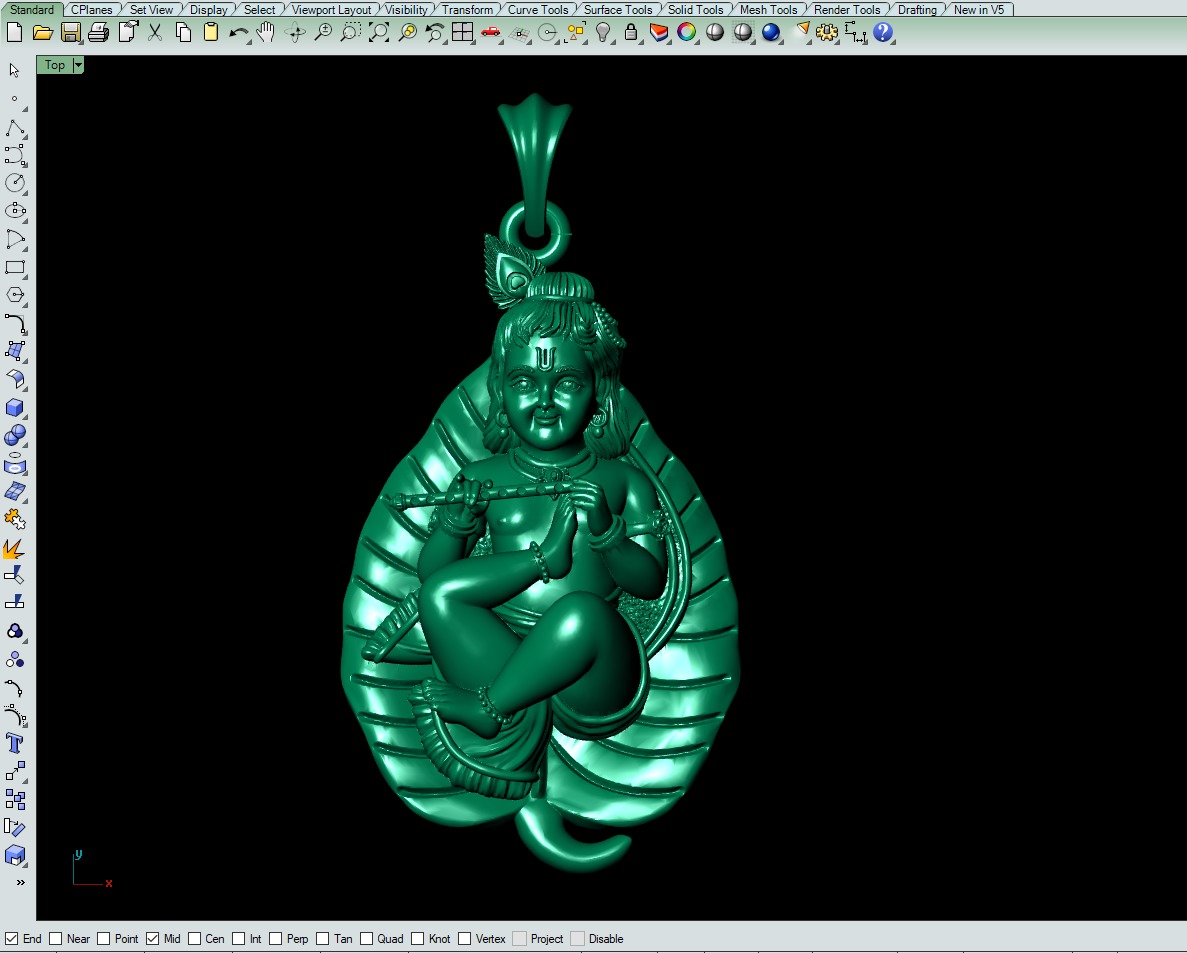Image resolution: width=1187 pixels, height=953 pixels.
Task: Click the red car icon
Action: click(x=491, y=33)
